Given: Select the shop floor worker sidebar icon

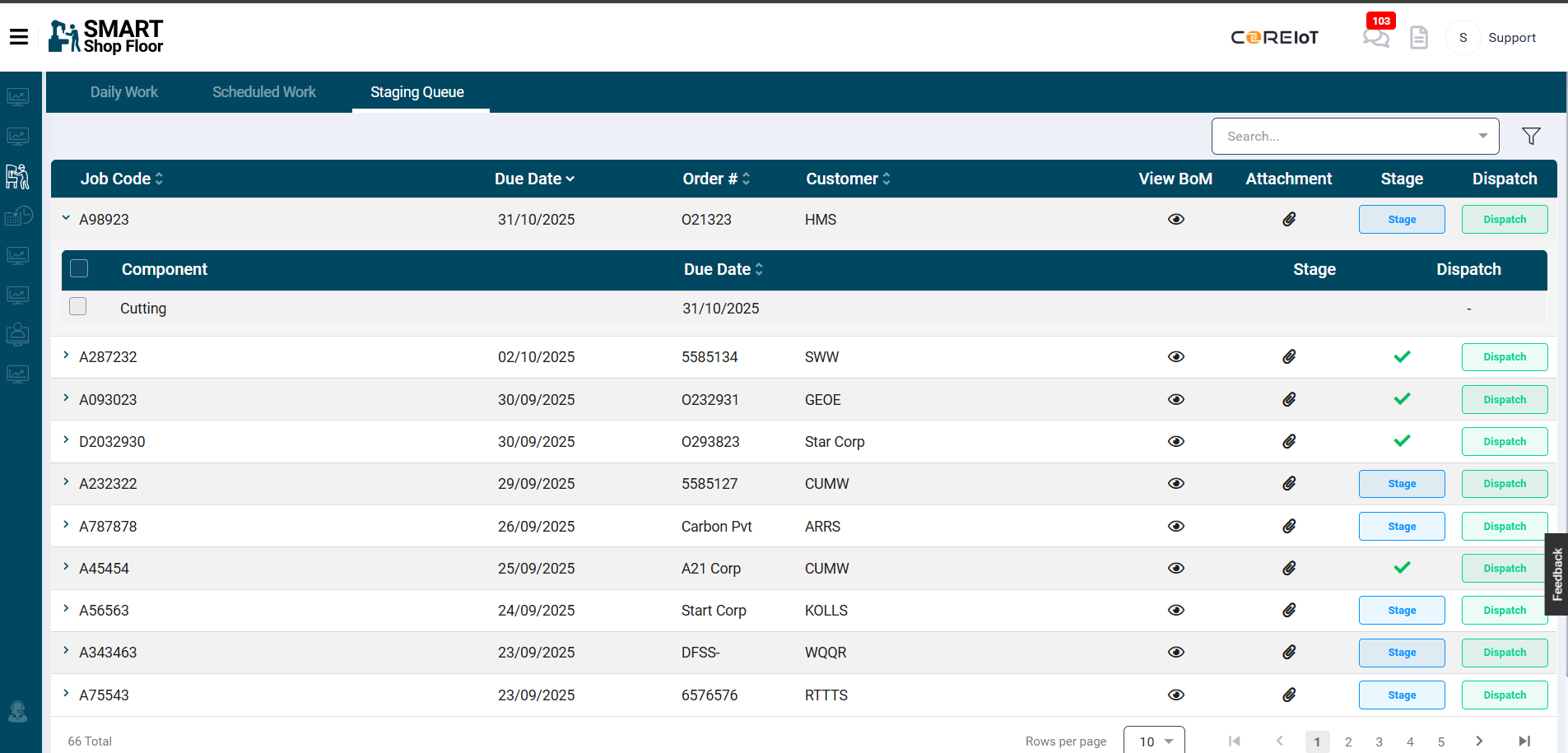Looking at the screenshot, I should (x=18, y=176).
